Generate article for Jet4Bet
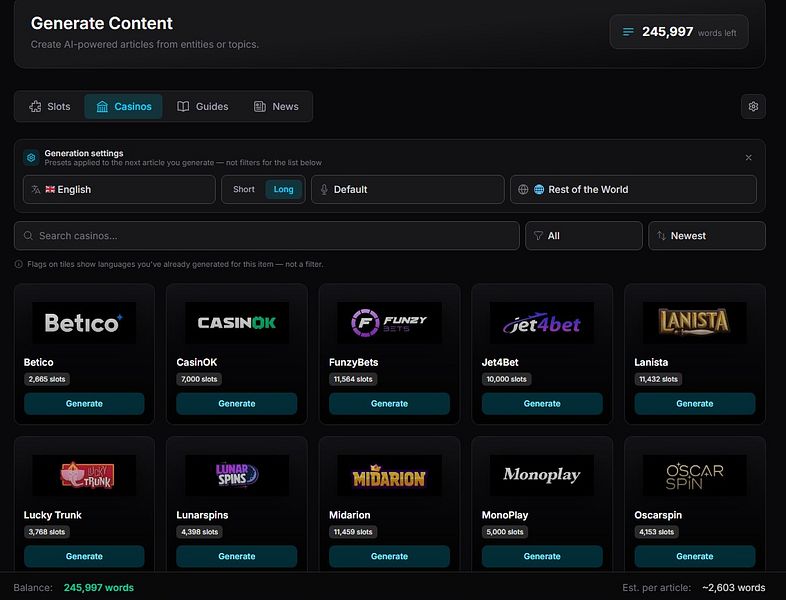Screen dimensions: 786x600 542,404
